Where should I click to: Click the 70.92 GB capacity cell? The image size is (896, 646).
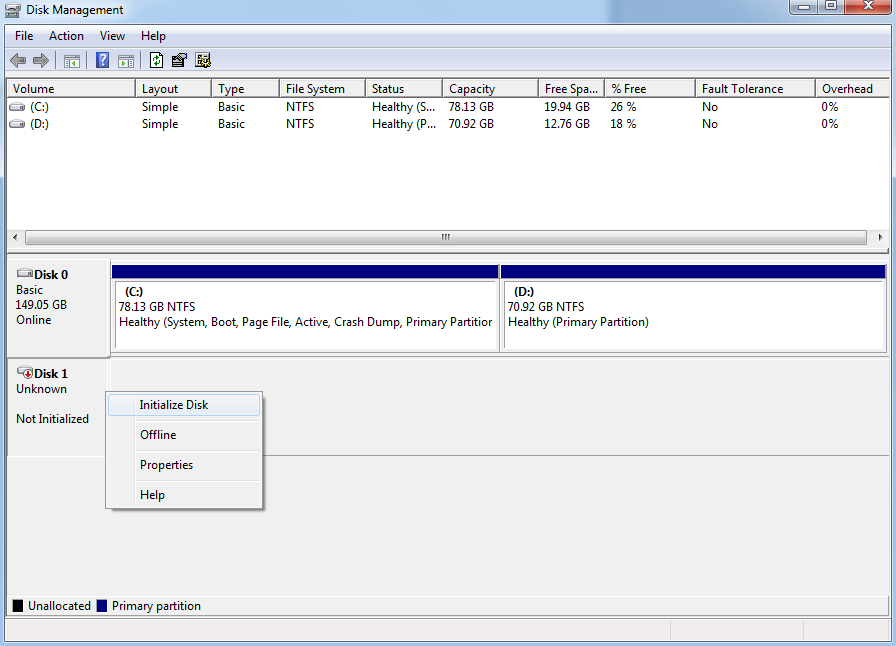(x=471, y=124)
